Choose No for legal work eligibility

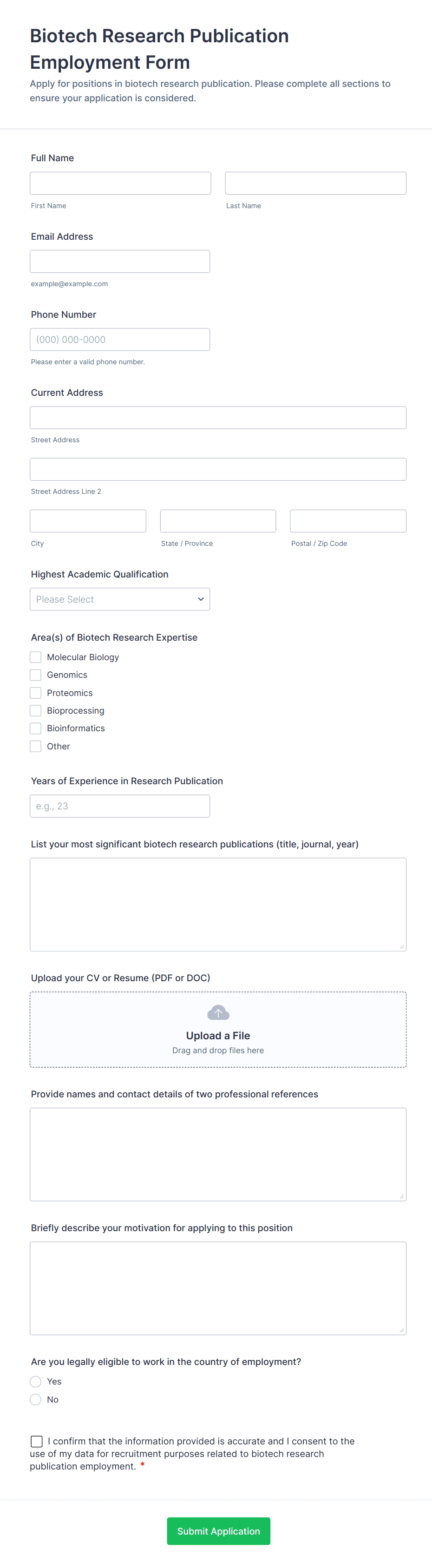coord(35,1399)
